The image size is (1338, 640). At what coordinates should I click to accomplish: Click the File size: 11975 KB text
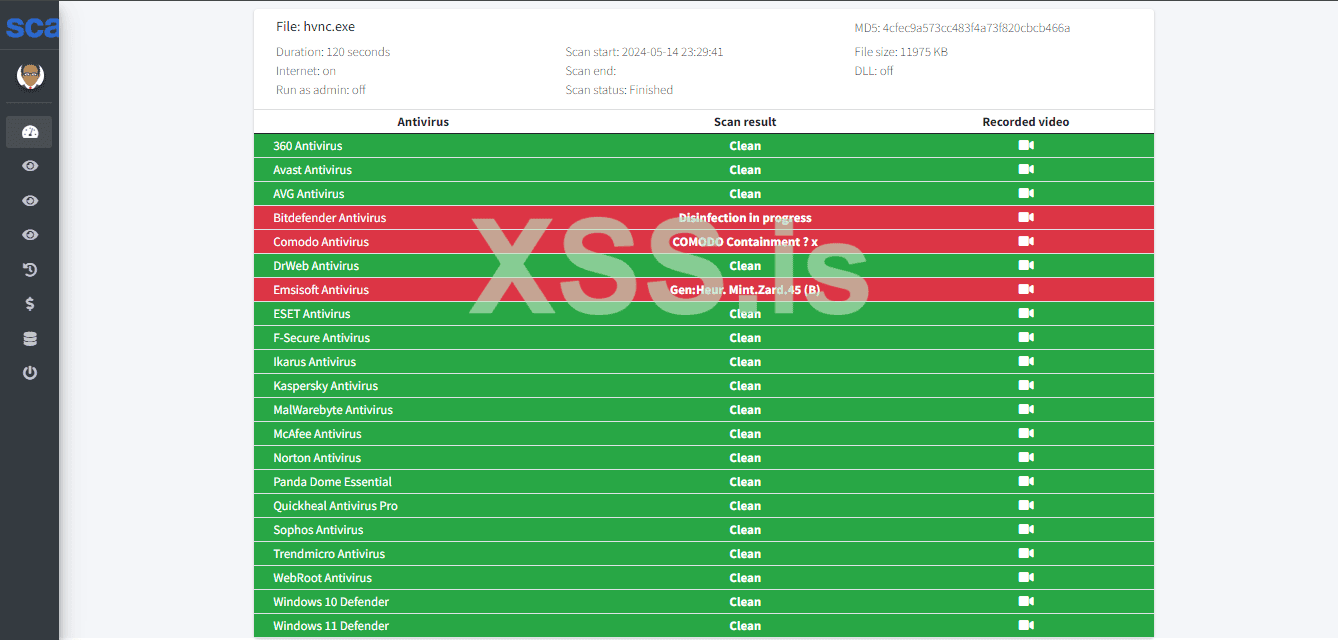click(x=901, y=52)
